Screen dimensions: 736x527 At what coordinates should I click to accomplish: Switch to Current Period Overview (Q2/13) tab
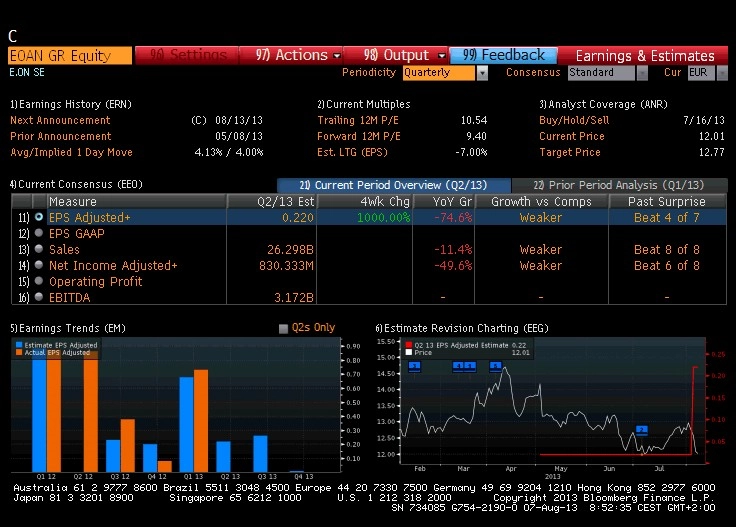click(x=393, y=185)
